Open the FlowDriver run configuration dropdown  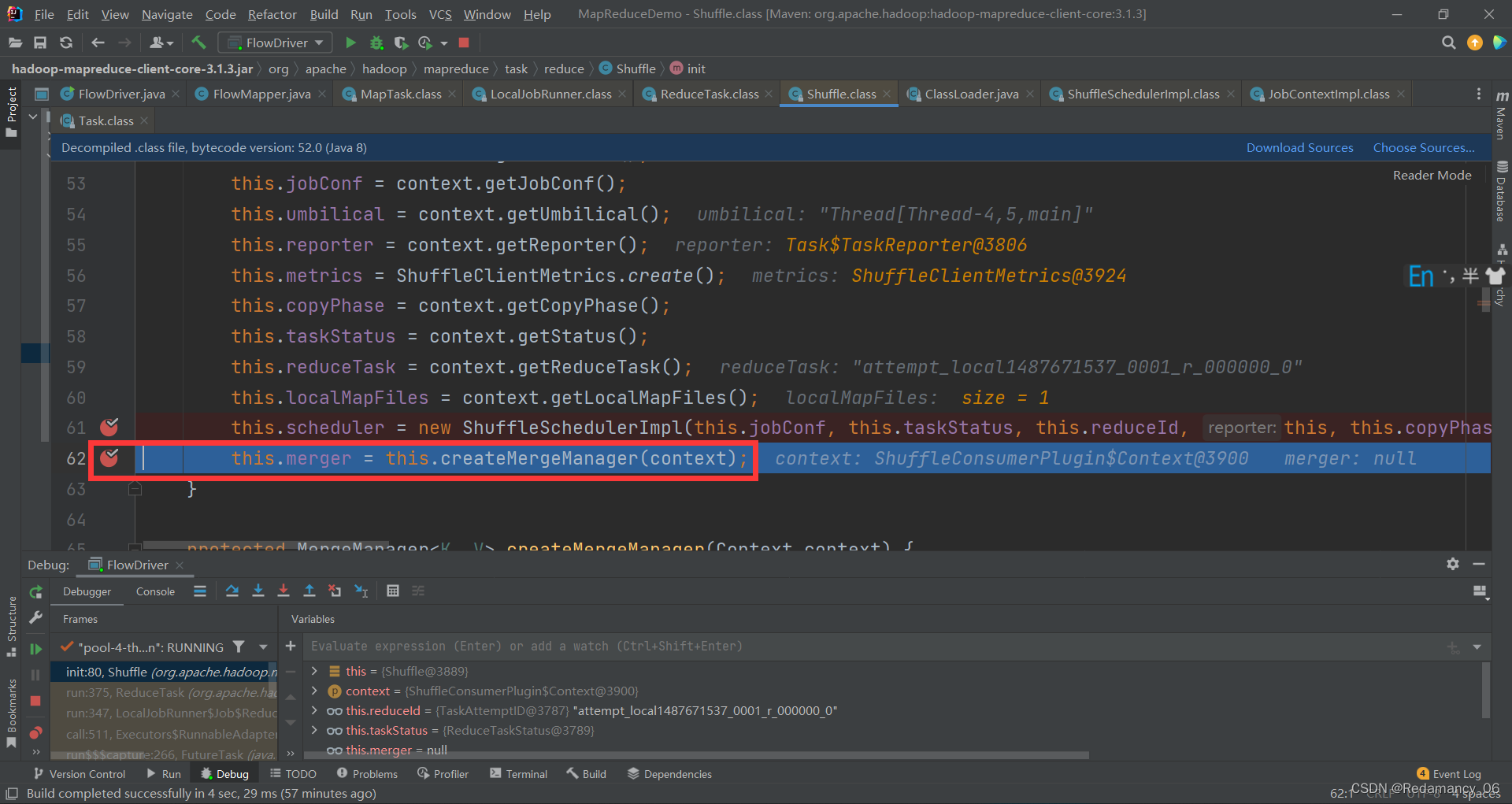pyautogui.click(x=275, y=43)
